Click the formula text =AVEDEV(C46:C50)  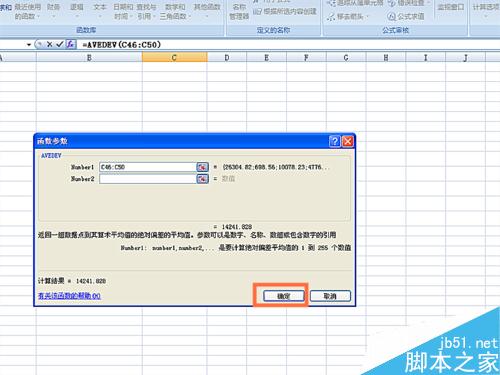pos(122,45)
